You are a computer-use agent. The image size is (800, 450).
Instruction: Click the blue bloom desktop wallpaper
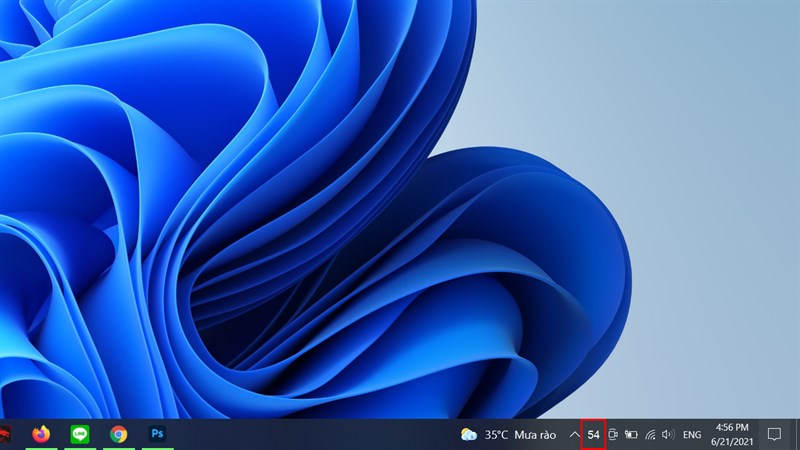click(x=300, y=200)
